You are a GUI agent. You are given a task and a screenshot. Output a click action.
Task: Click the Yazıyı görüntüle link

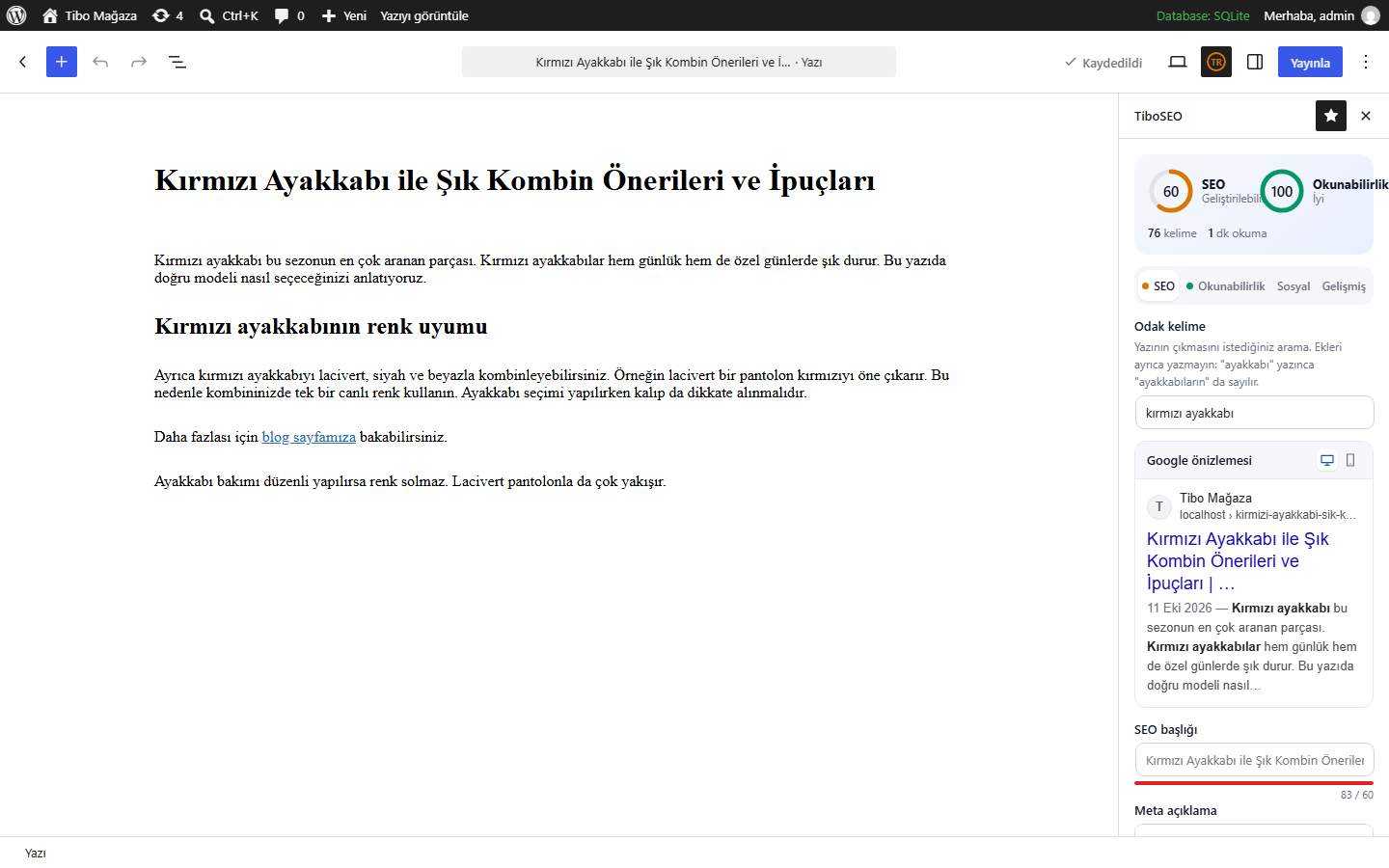click(424, 15)
